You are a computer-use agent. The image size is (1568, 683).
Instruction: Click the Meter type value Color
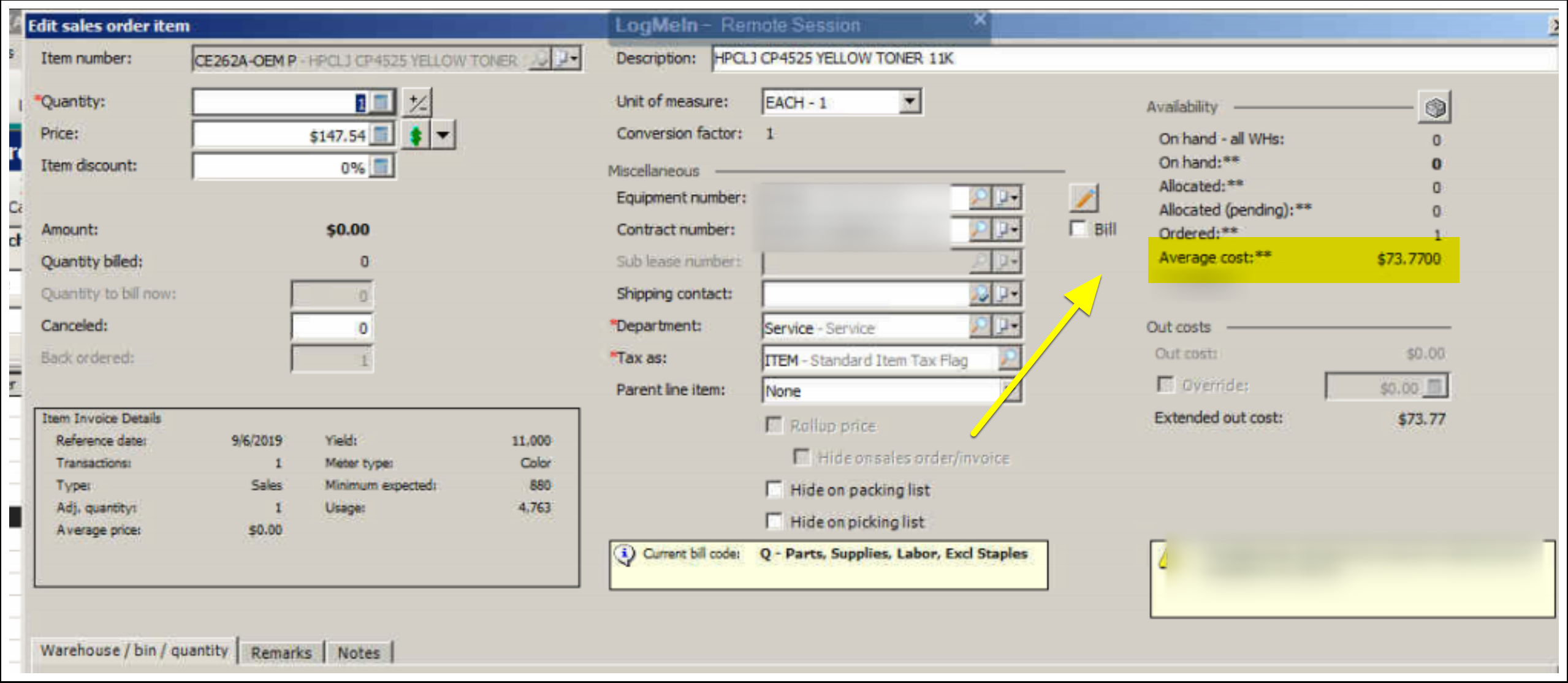tap(535, 463)
